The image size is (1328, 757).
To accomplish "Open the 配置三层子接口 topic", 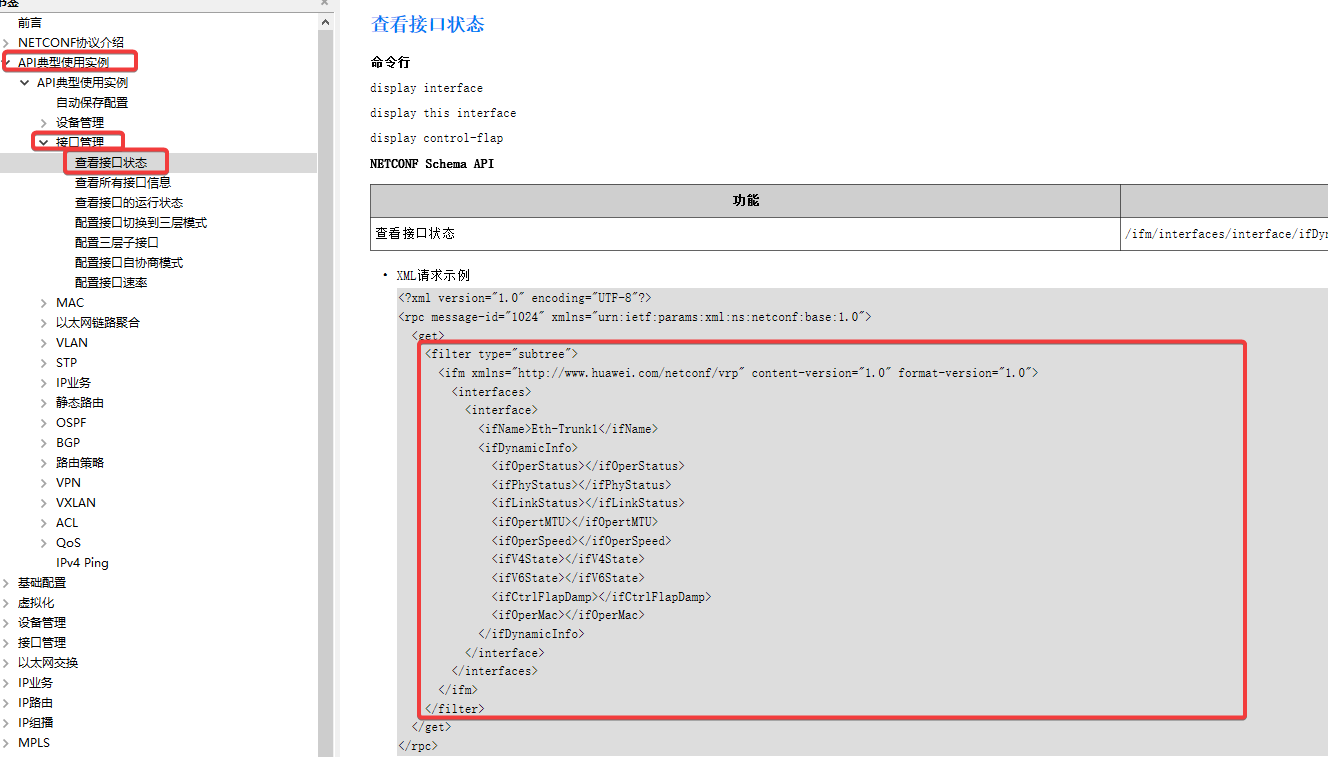I will (117, 242).
